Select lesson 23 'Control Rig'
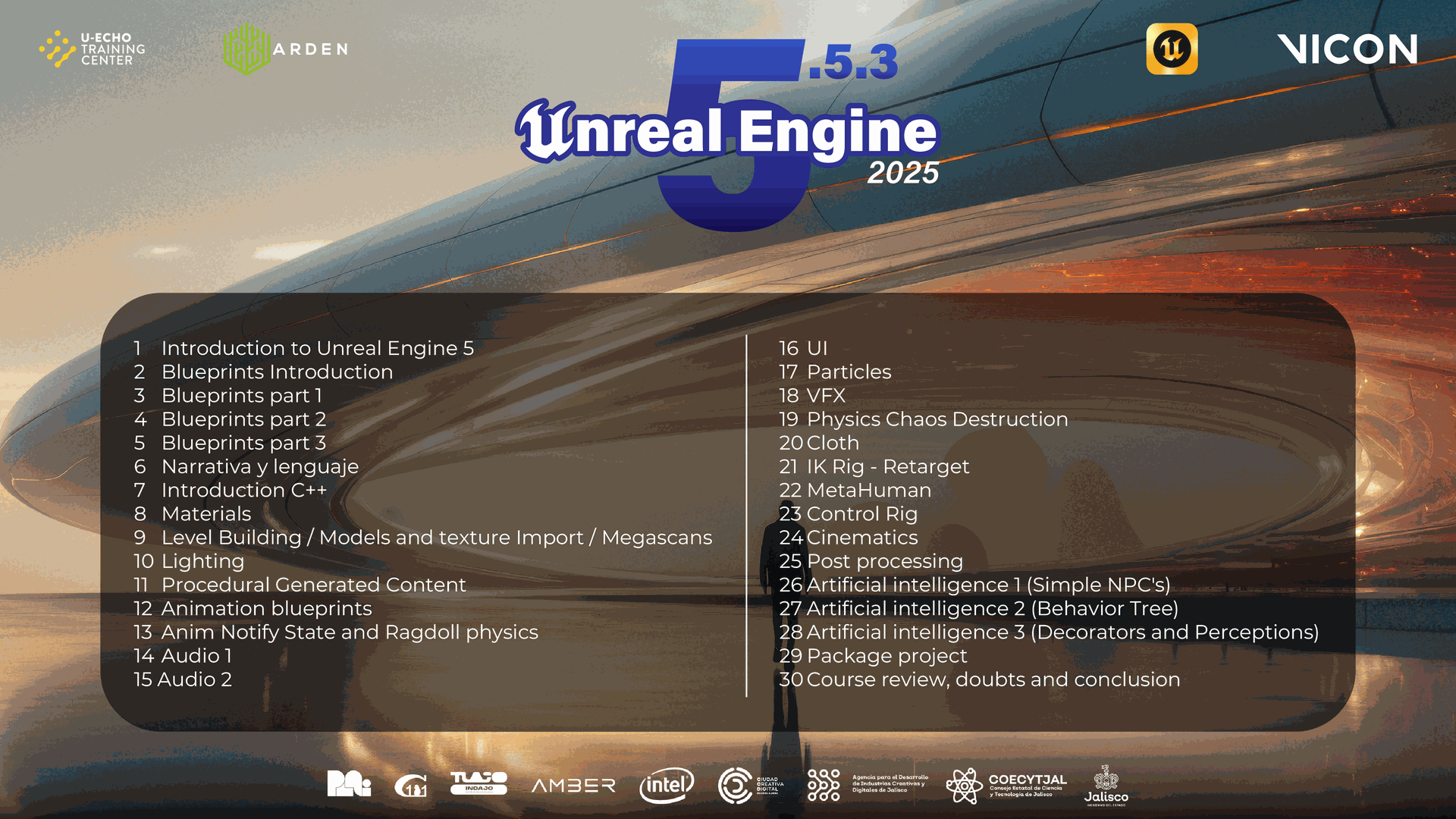Screen dimensions: 1456x819 point(849,513)
